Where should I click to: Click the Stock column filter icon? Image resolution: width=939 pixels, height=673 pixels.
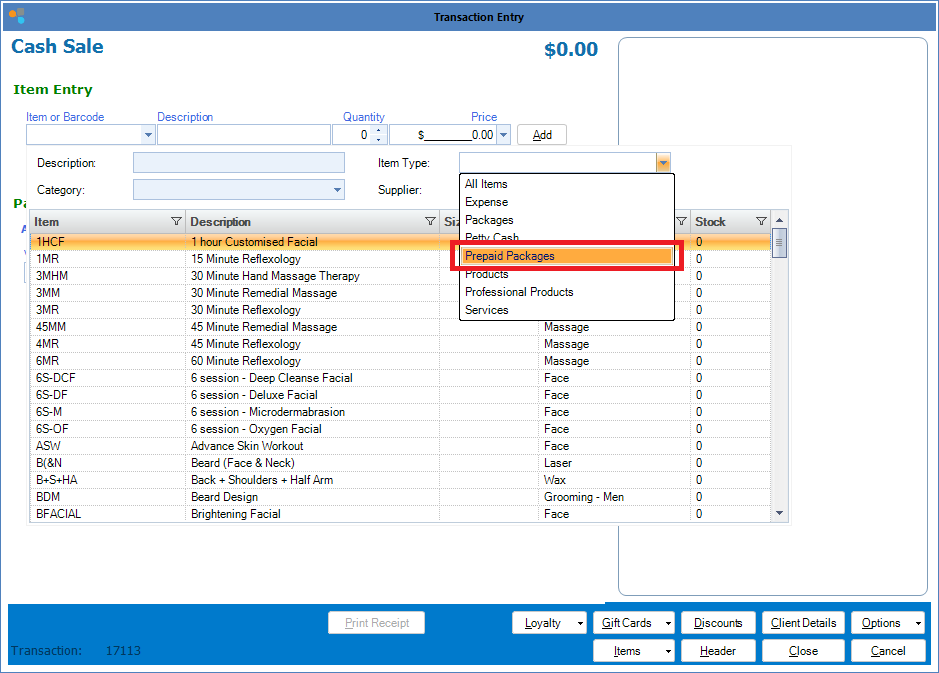[761, 222]
